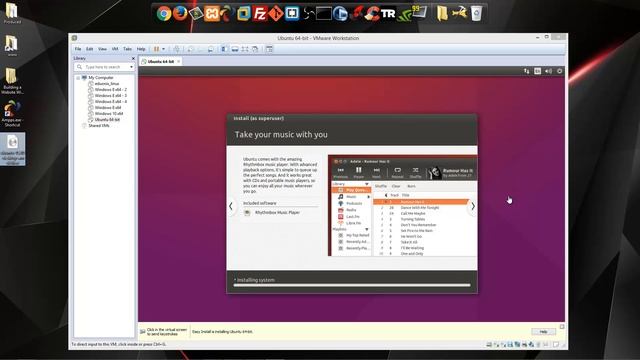Go to previous installer slide arrow
Image resolution: width=640 pixels, height=360 pixels.
(231, 207)
